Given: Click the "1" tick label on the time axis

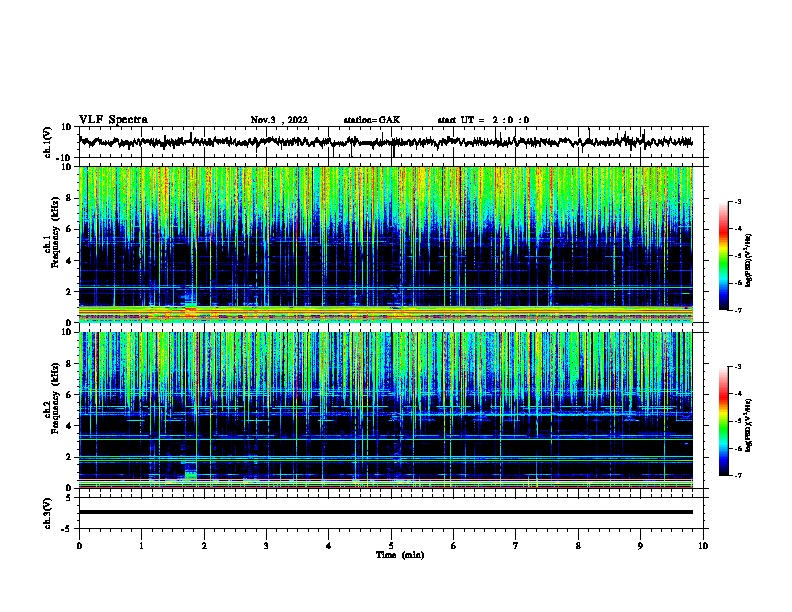Looking at the screenshot, I should [x=142, y=546].
